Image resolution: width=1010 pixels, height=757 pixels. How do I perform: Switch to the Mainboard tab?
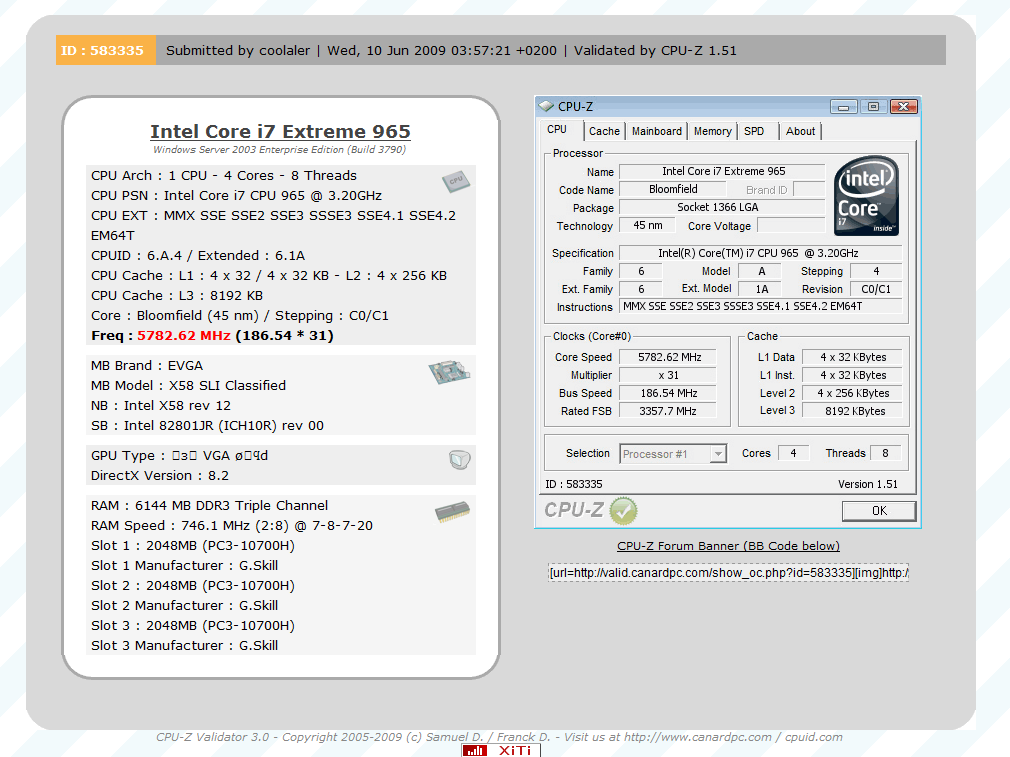click(656, 131)
